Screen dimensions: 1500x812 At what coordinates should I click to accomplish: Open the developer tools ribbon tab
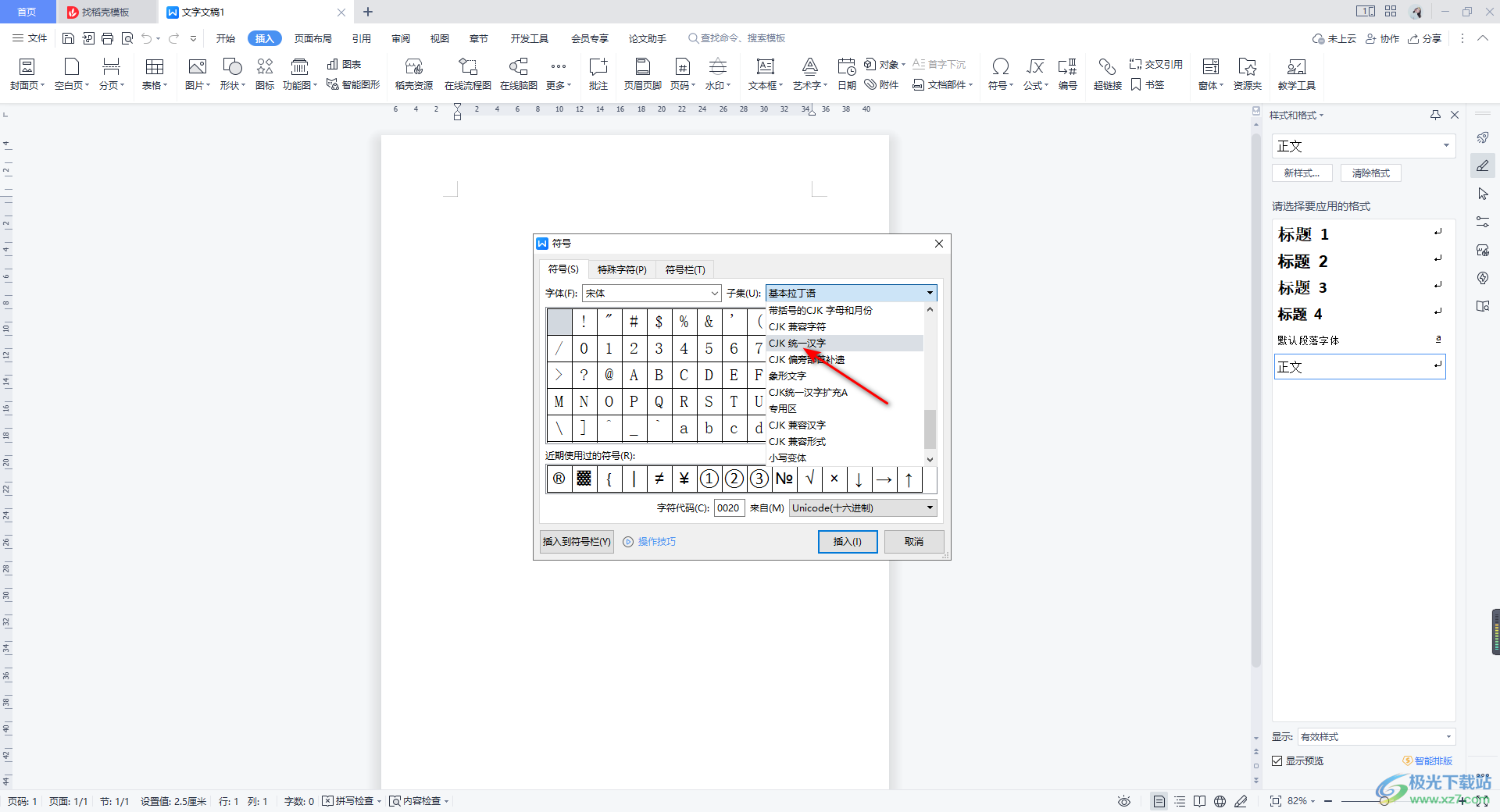point(530,38)
